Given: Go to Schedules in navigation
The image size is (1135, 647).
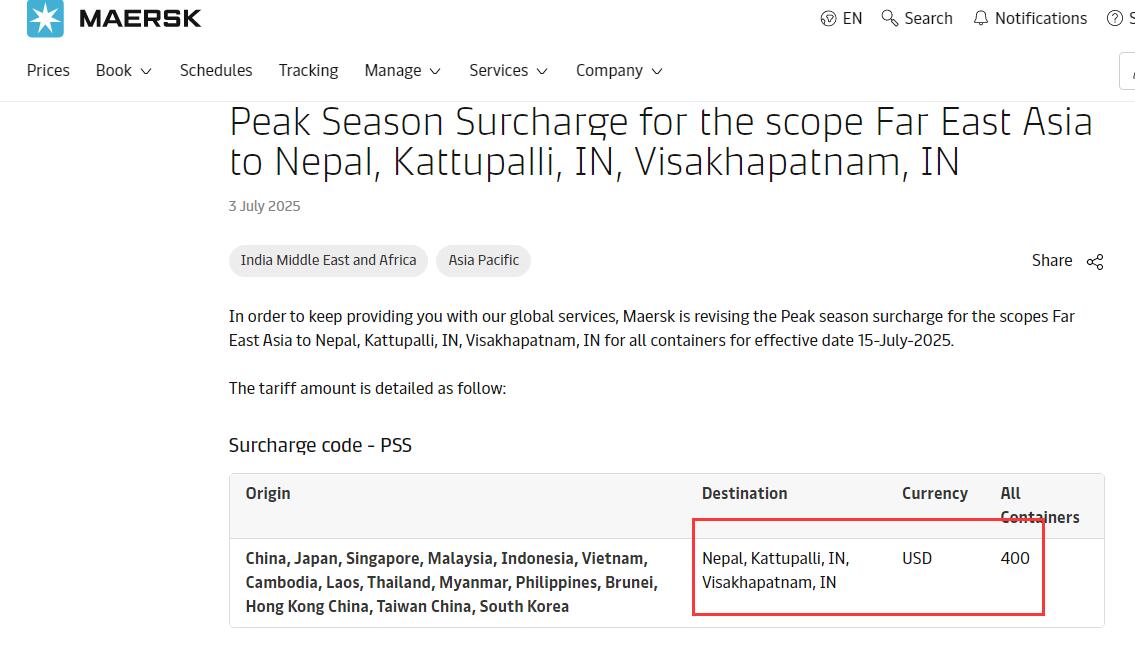Looking at the screenshot, I should click(x=216, y=70).
